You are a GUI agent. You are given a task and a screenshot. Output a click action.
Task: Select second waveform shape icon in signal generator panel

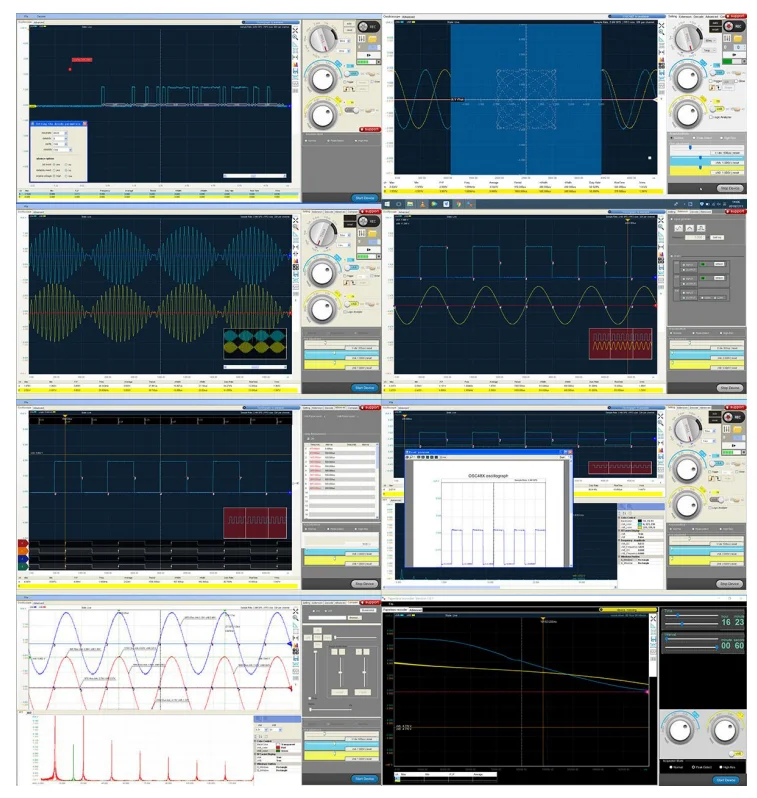690,228
